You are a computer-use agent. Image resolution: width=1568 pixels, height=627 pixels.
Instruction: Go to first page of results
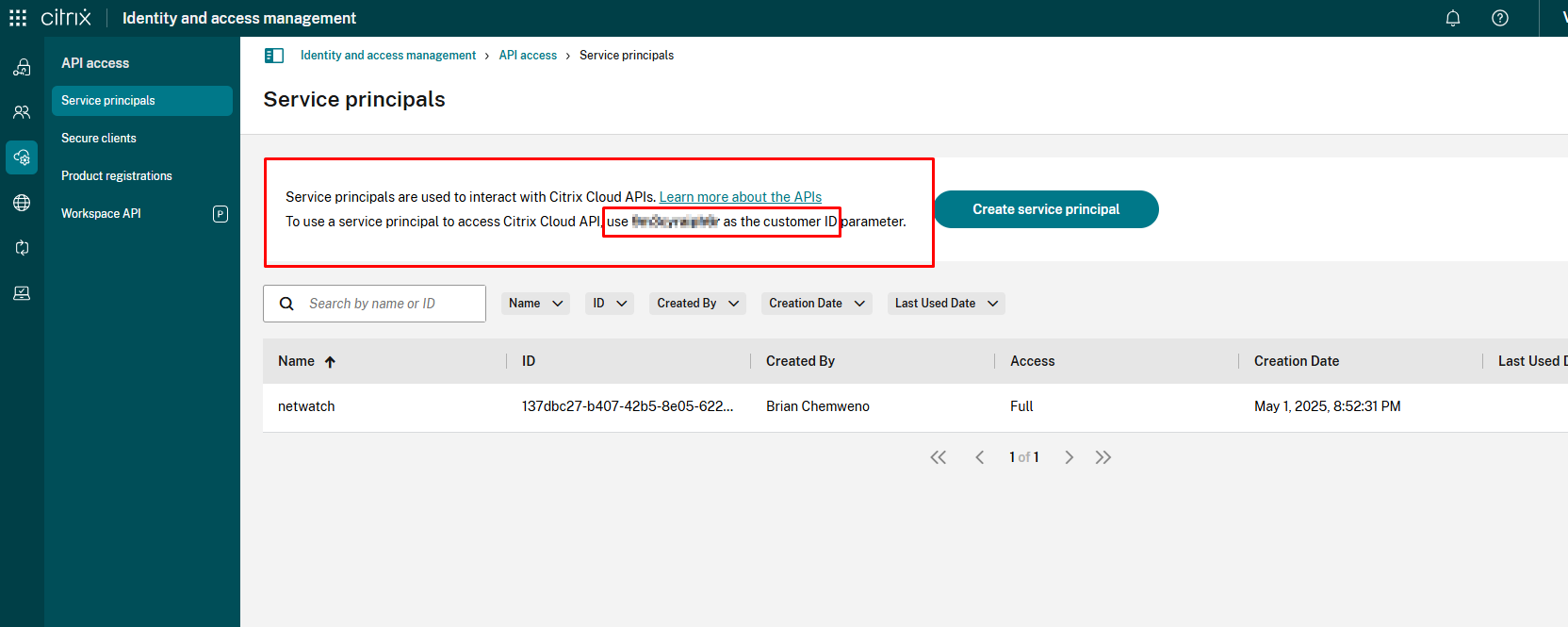[939, 457]
